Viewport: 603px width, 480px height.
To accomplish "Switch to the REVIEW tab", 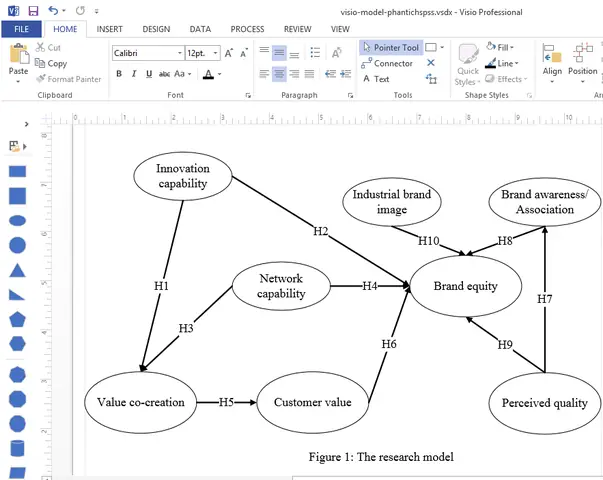I will coord(298,29).
